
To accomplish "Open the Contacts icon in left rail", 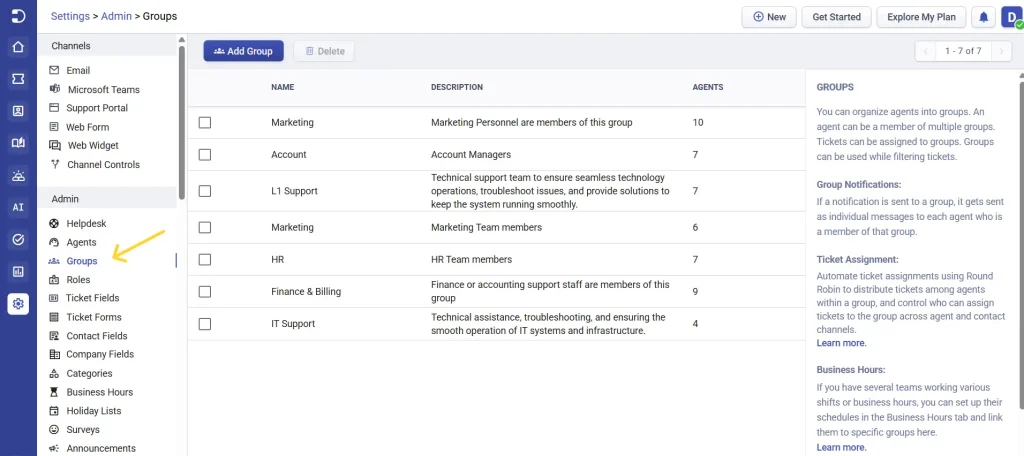I will (18, 111).
